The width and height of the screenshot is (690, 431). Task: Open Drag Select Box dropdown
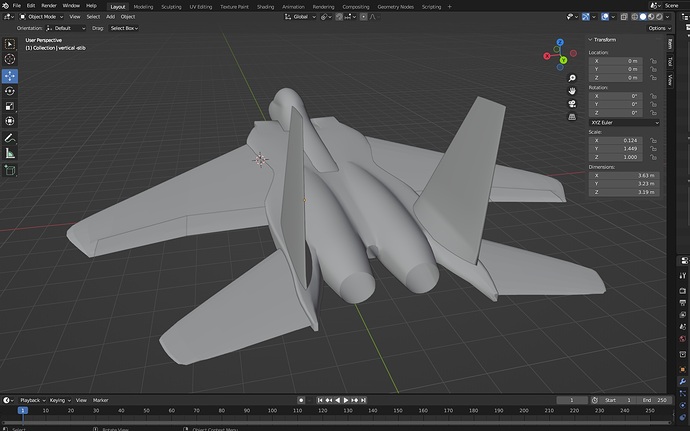coord(124,28)
